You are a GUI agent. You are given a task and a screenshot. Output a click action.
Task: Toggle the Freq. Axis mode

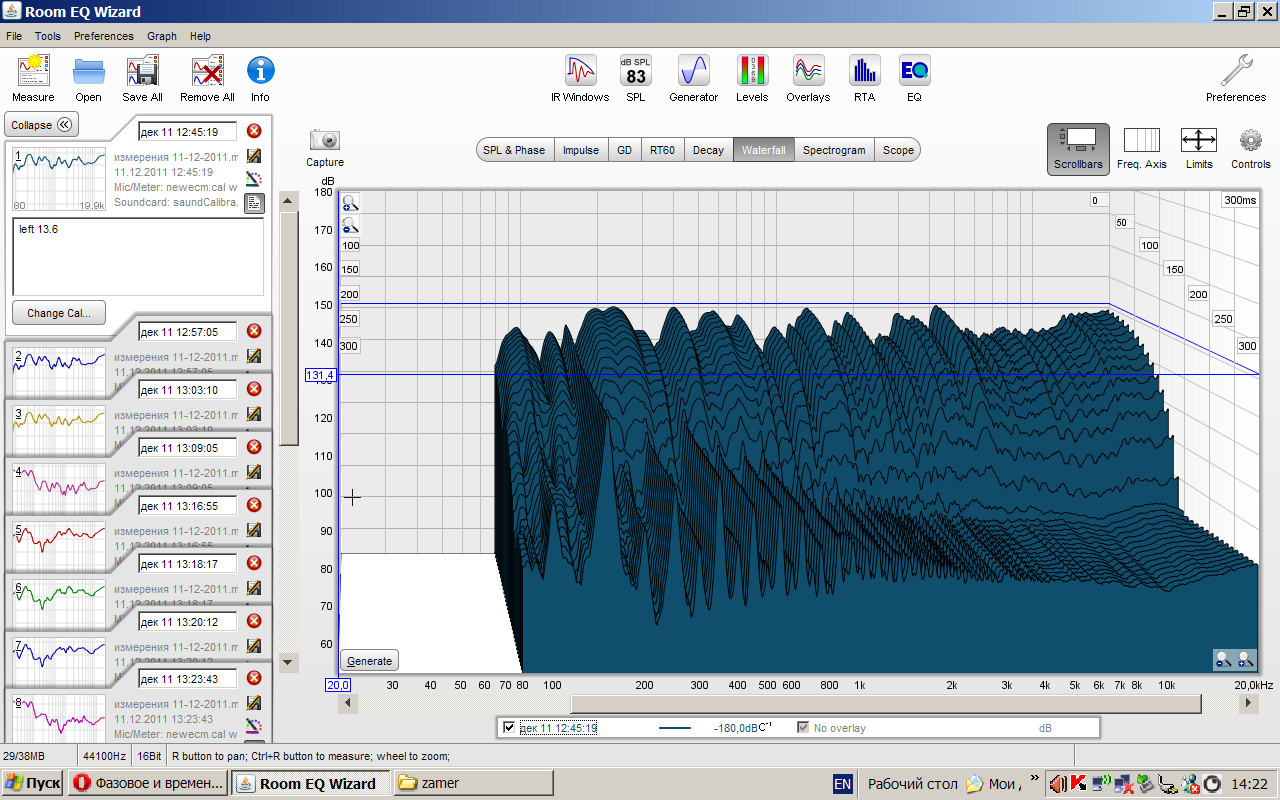coord(1141,147)
